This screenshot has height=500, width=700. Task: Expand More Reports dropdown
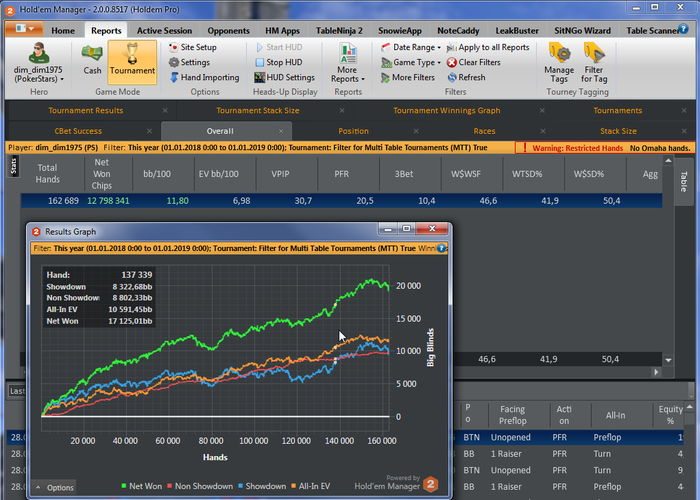click(x=348, y=63)
